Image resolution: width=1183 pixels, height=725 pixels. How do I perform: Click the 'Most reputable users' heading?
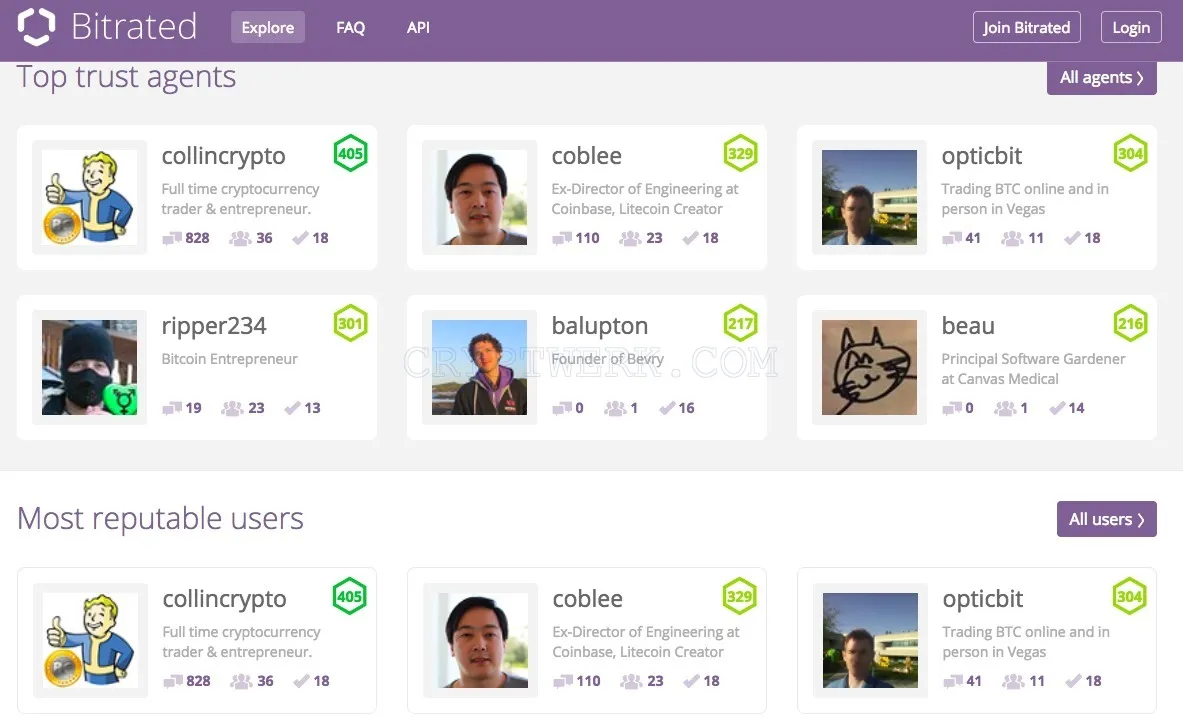pyautogui.click(x=160, y=519)
